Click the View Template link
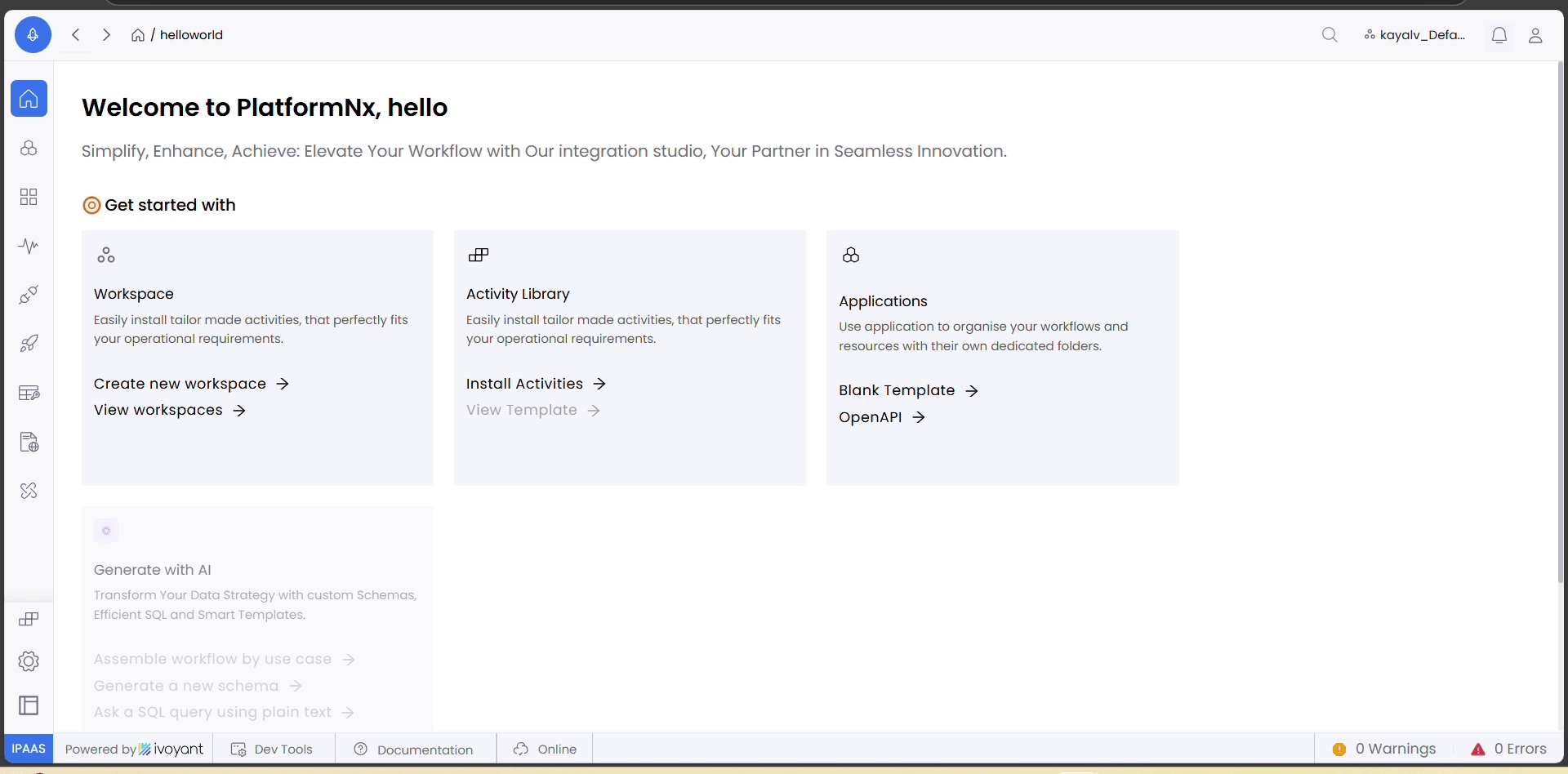Screen dimensions: 1568x774 click(x=533, y=410)
